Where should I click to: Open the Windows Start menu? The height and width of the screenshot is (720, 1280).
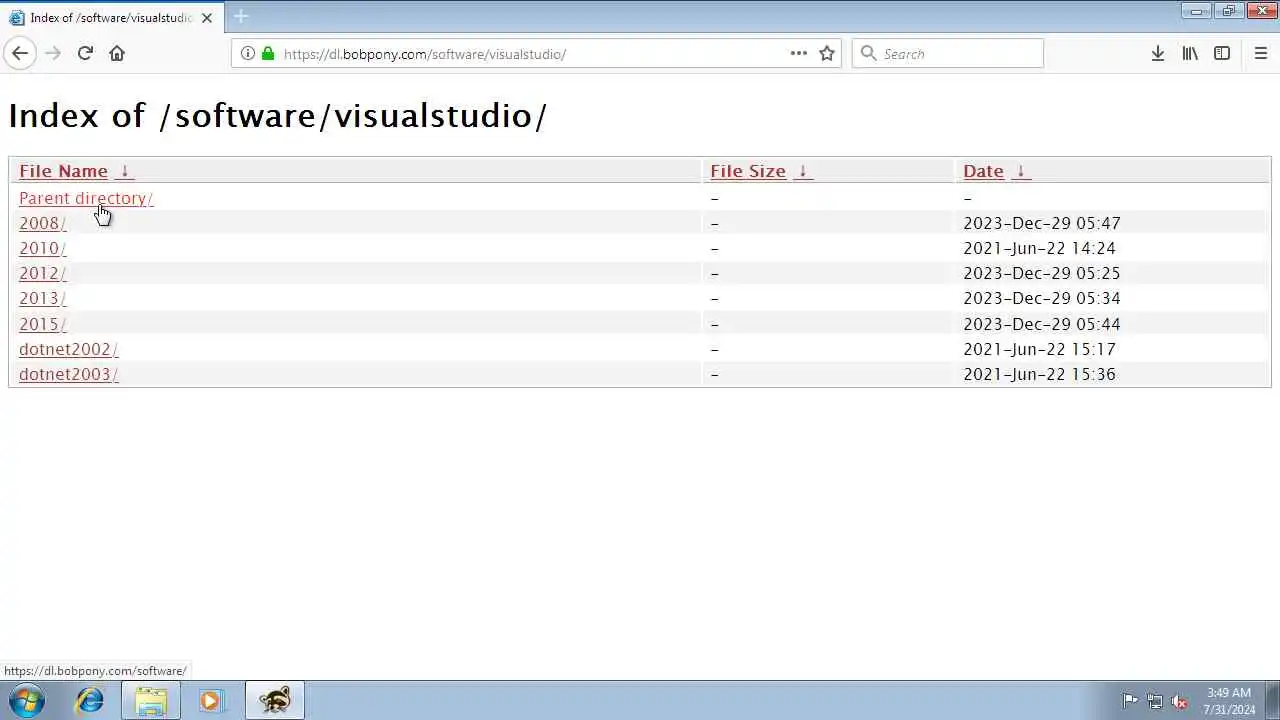pos(27,700)
